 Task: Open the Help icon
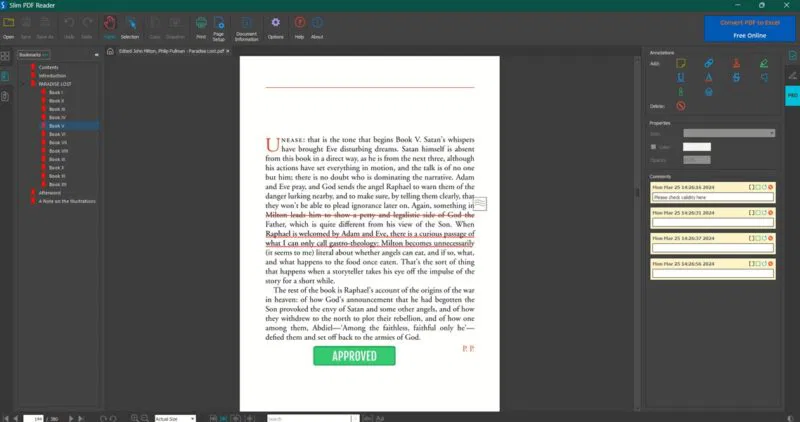pos(299,27)
